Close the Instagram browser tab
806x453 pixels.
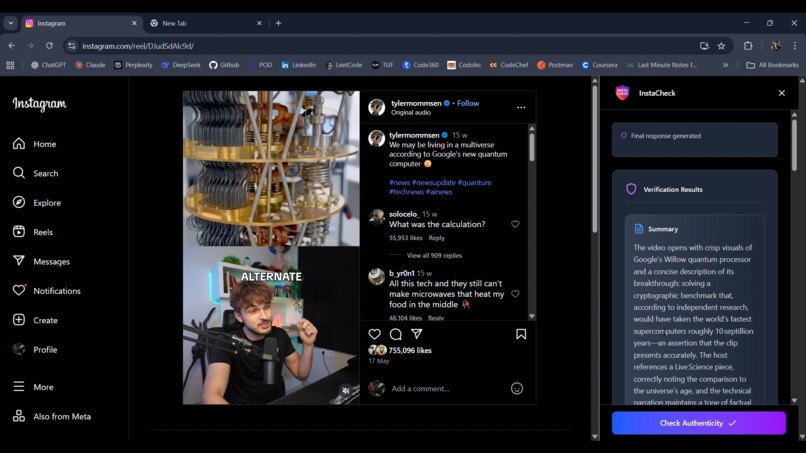(x=134, y=23)
